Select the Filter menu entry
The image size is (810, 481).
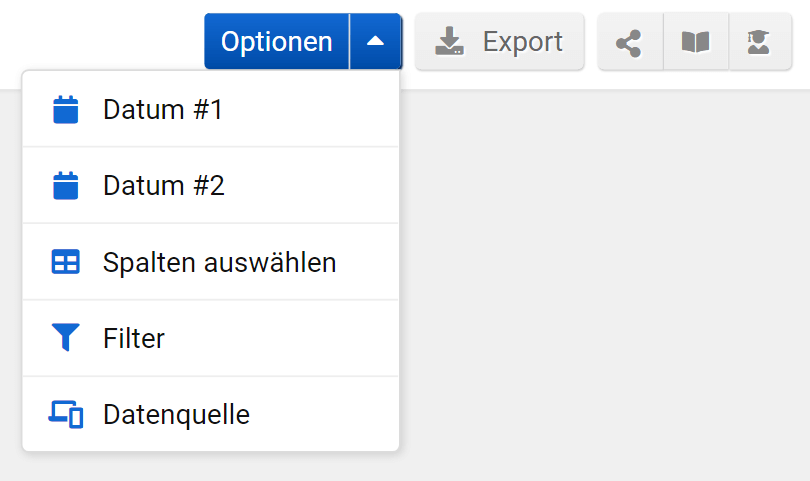[x=134, y=339]
